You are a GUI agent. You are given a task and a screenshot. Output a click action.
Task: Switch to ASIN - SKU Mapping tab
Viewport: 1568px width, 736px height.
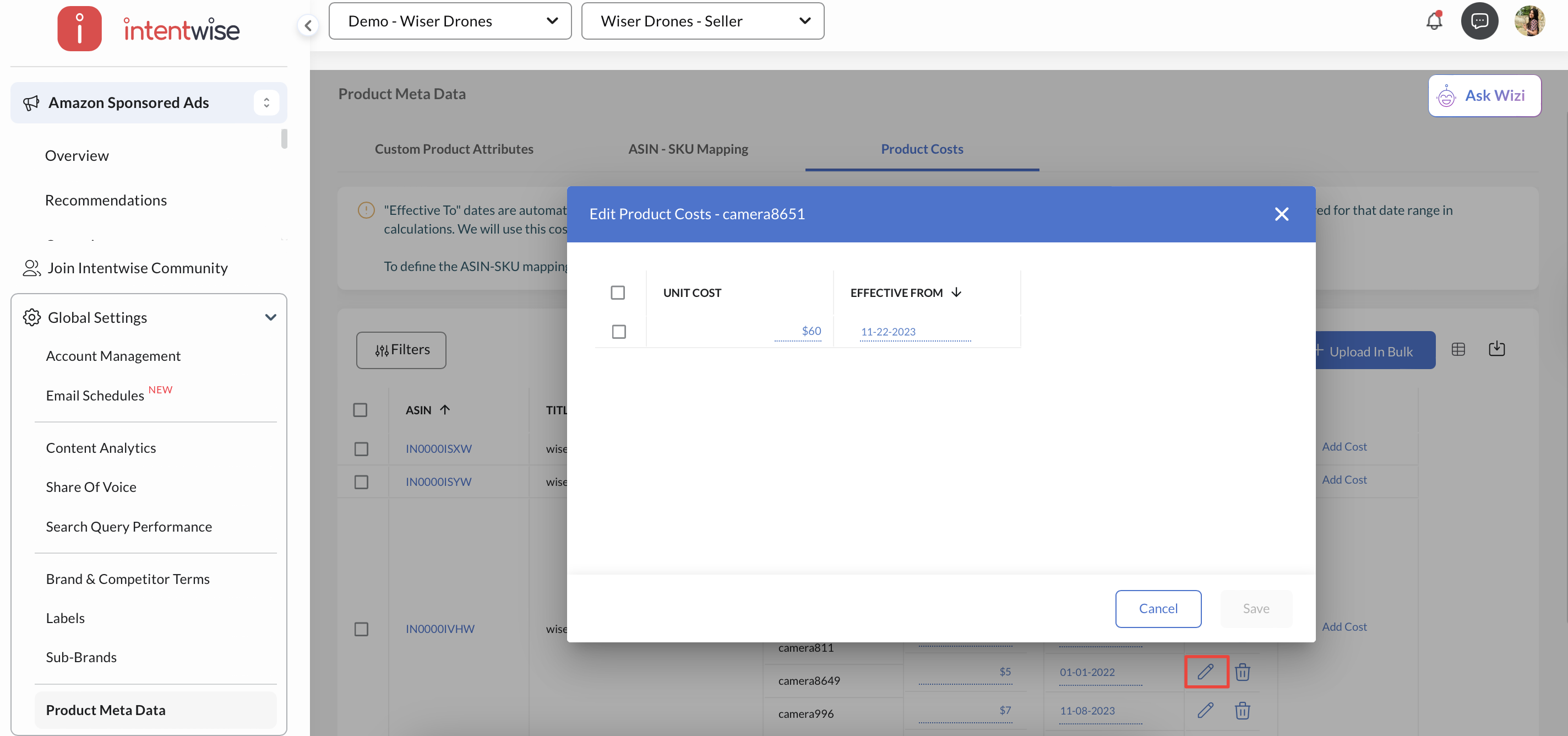tap(688, 149)
